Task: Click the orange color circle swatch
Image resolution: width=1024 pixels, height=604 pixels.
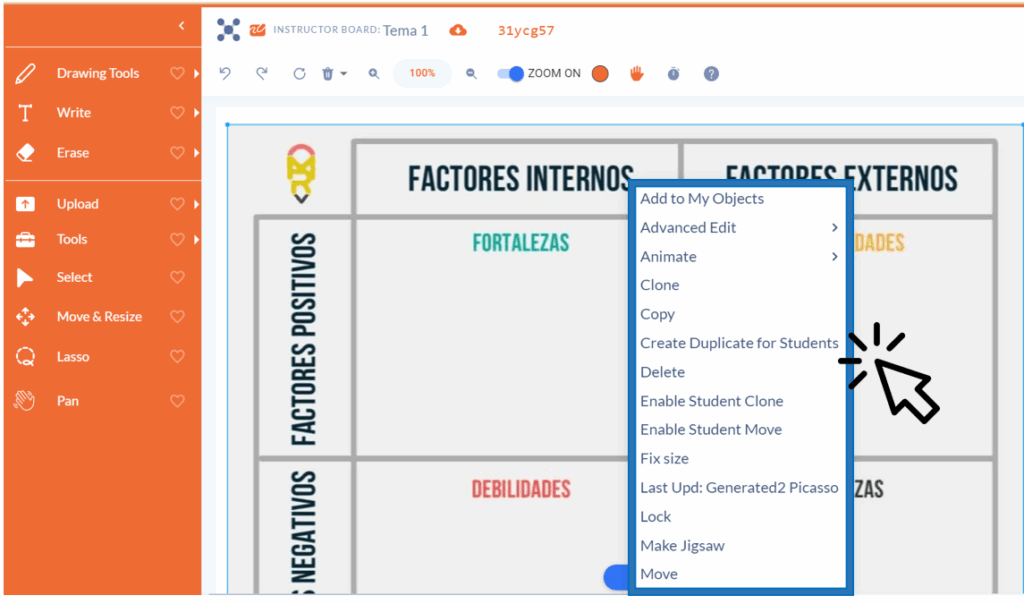Action: pyautogui.click(x=600, y=73)
